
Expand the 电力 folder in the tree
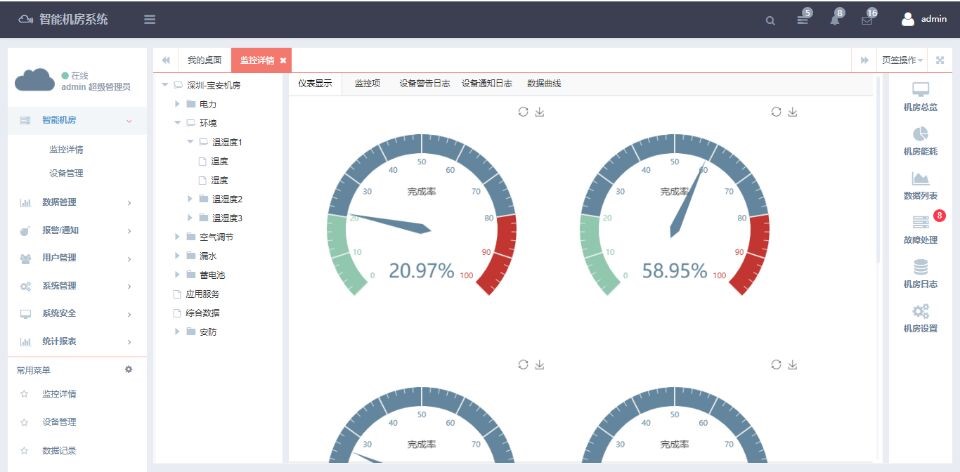178,104
